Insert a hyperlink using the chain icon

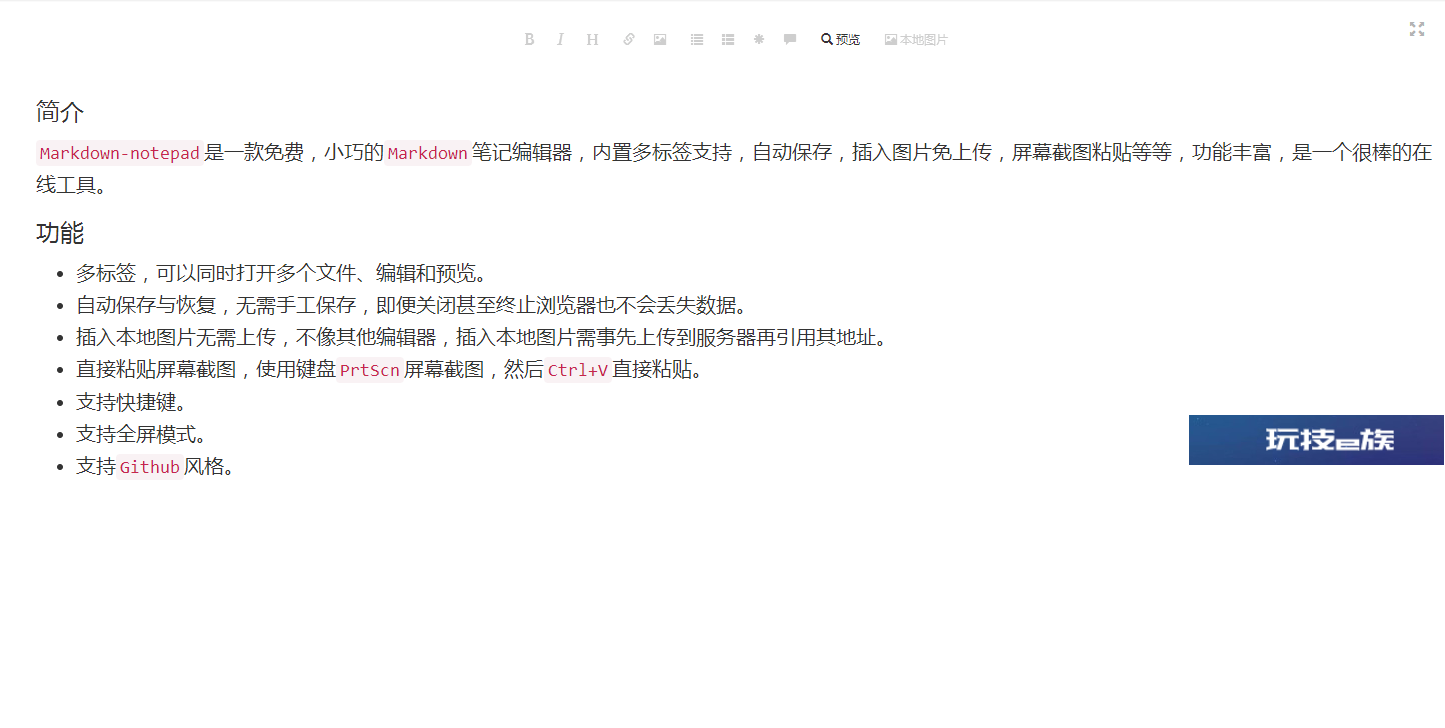628,40
